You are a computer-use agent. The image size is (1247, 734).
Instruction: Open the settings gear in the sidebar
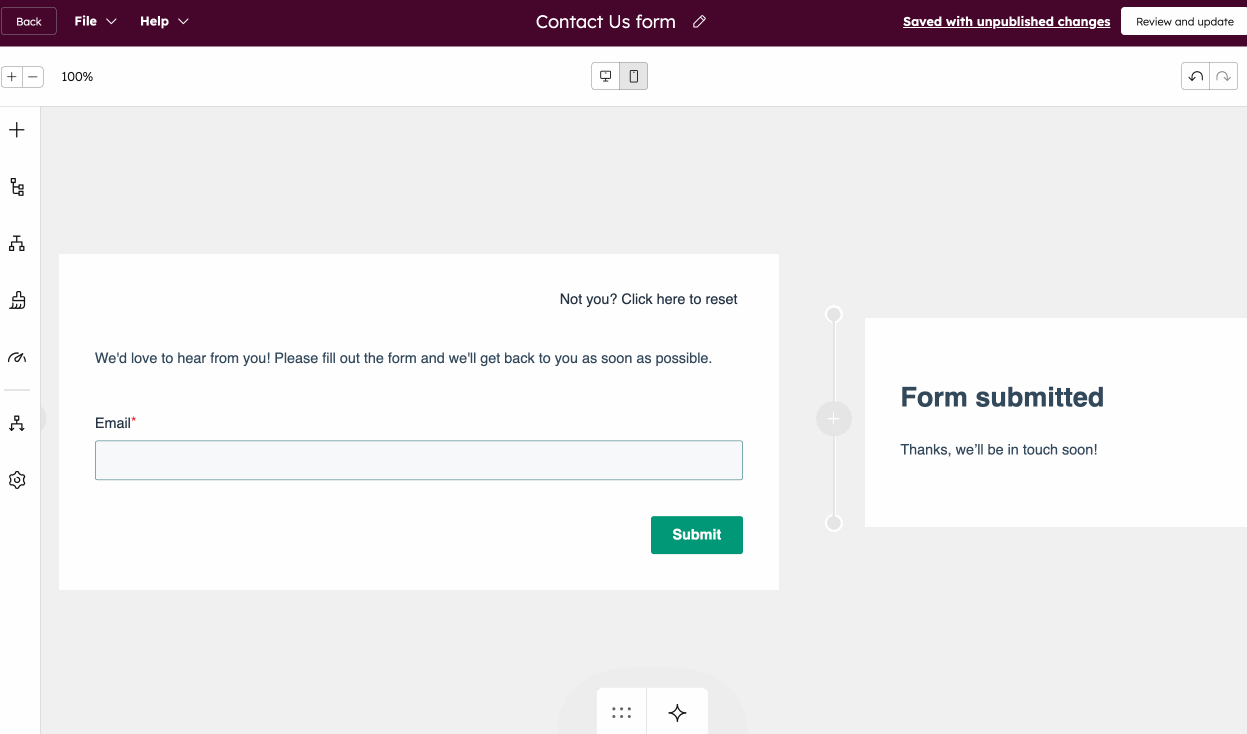pos(16,480)
